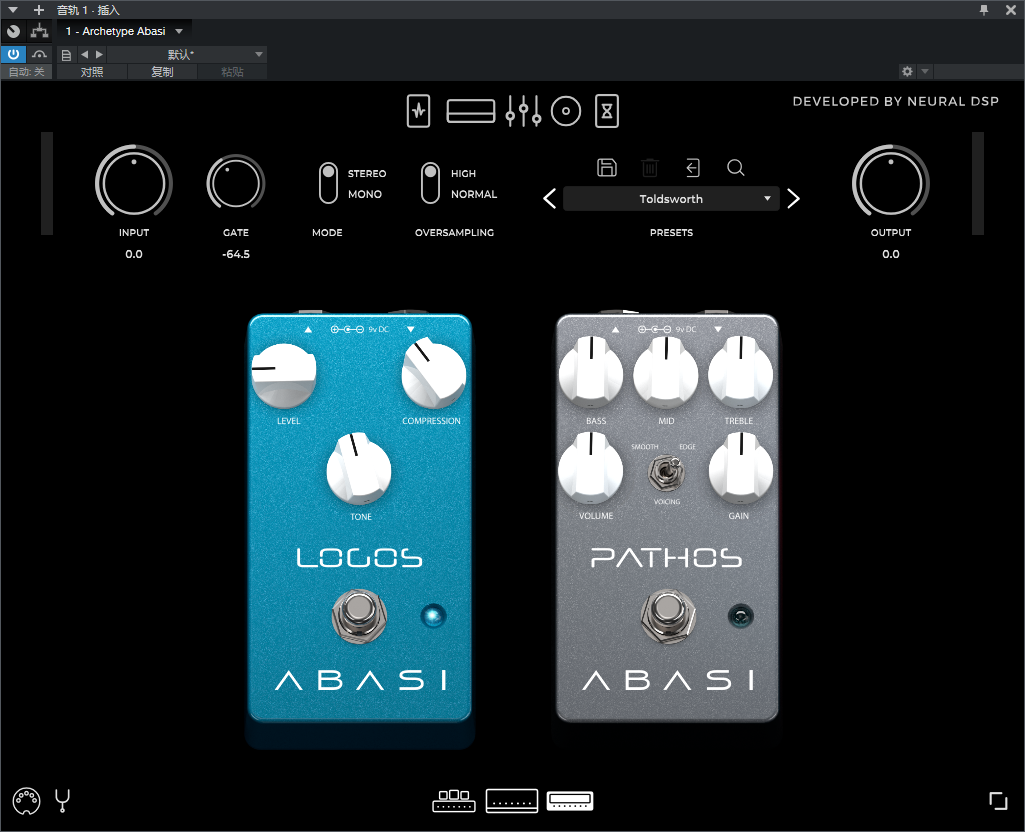Add a new insert with plus icon

[x=39, y=10]
